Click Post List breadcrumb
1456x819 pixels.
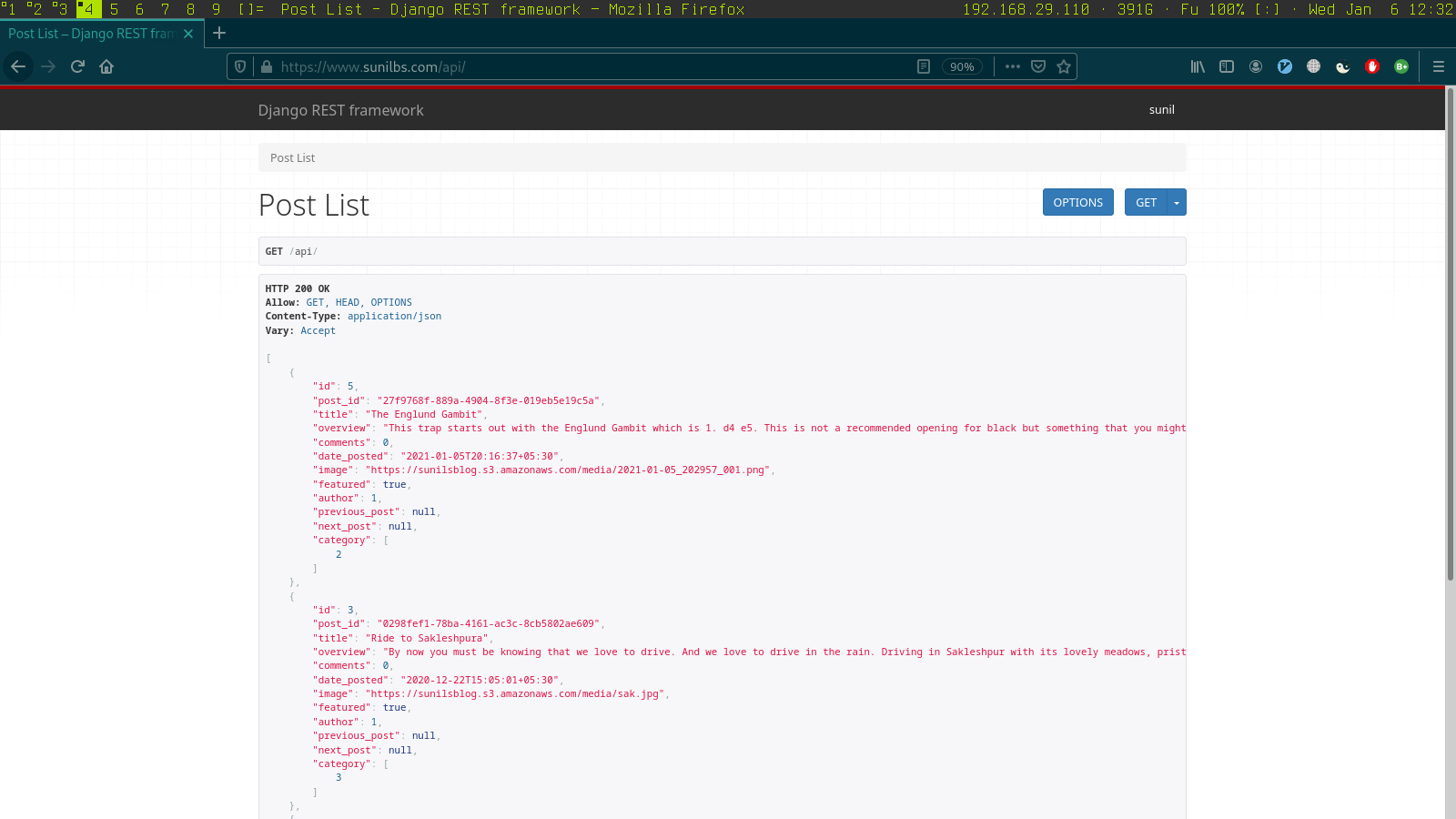click(x=292, y=157)
